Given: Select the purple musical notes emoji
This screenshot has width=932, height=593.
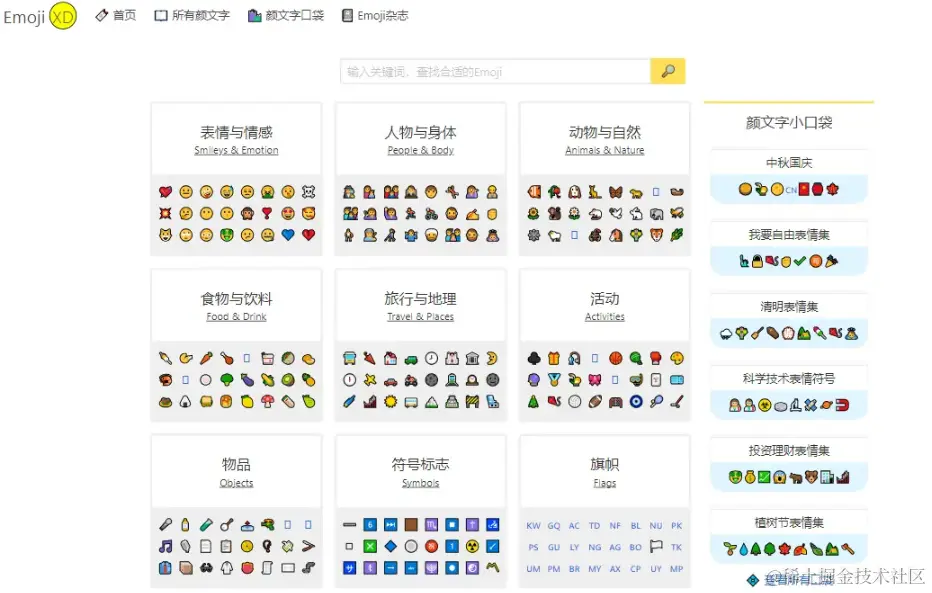Looking at the screenshot, I should click(x=165, y=546).
